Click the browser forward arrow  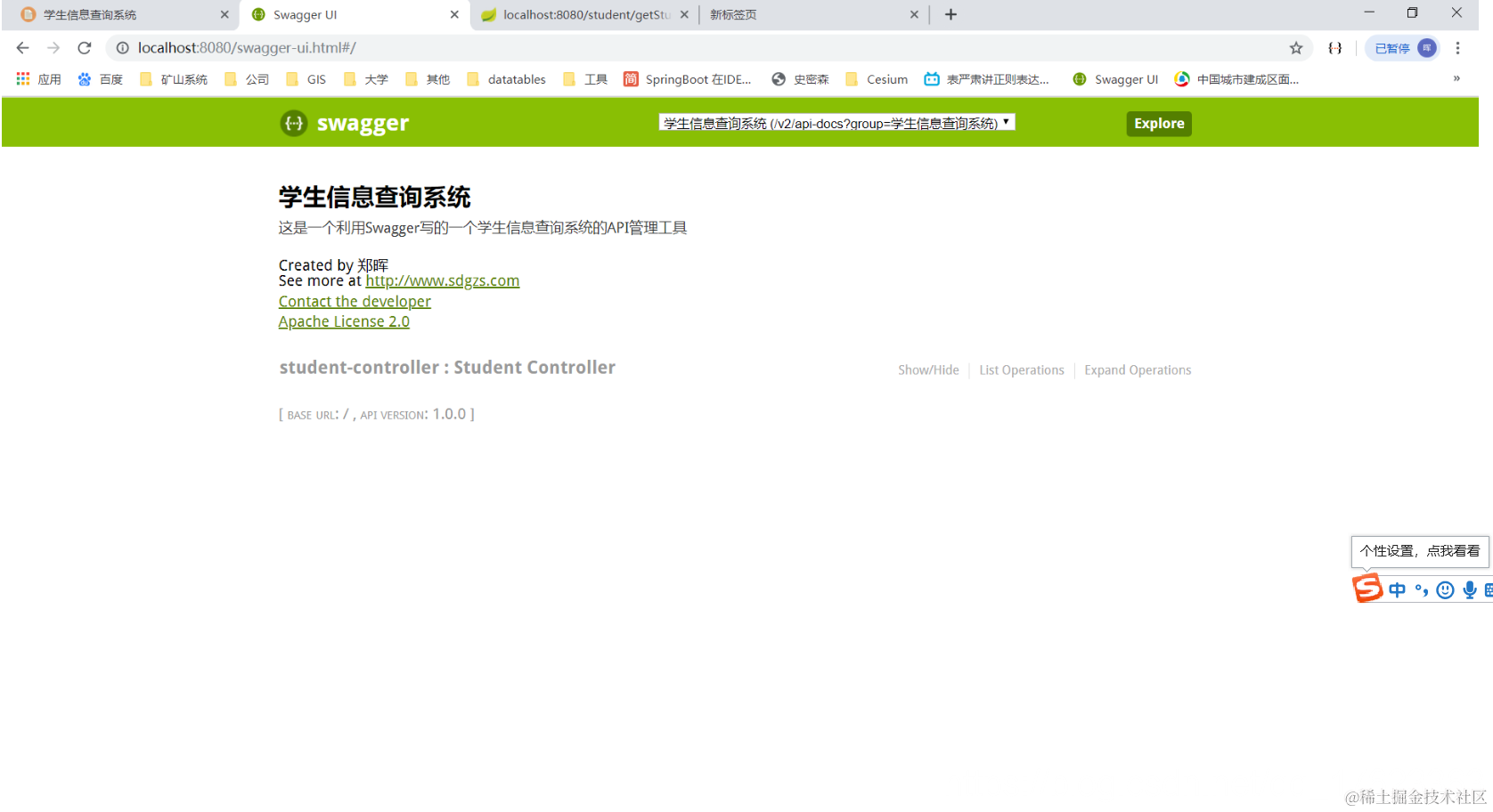pos(53,48)
